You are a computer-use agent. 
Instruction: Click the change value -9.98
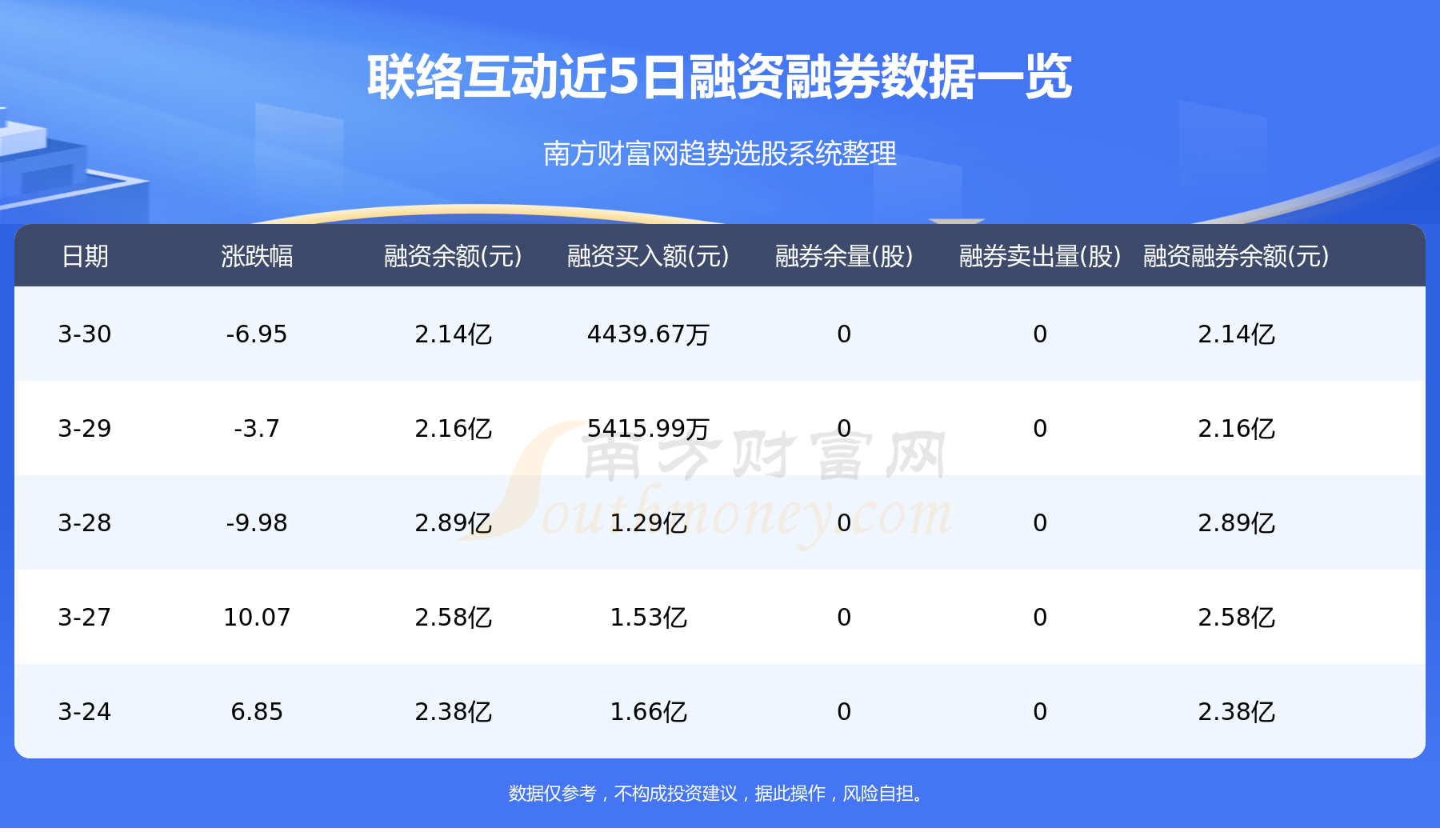pyautogui.click(x=257, y=522)
